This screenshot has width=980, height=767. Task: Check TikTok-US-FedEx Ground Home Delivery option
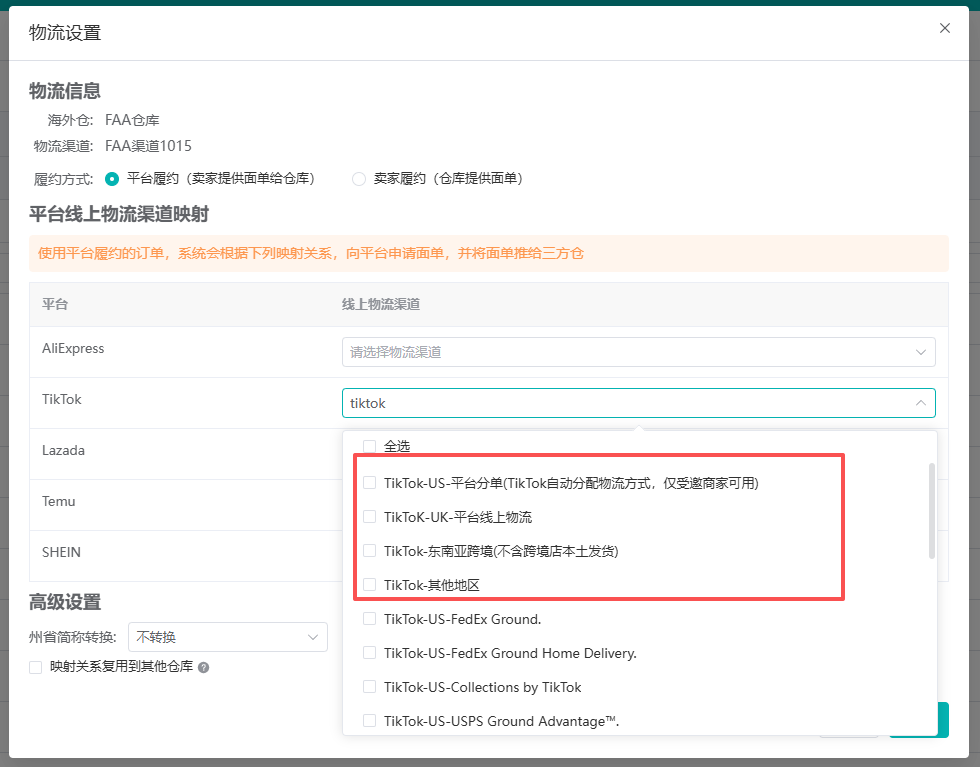point(369,653)
